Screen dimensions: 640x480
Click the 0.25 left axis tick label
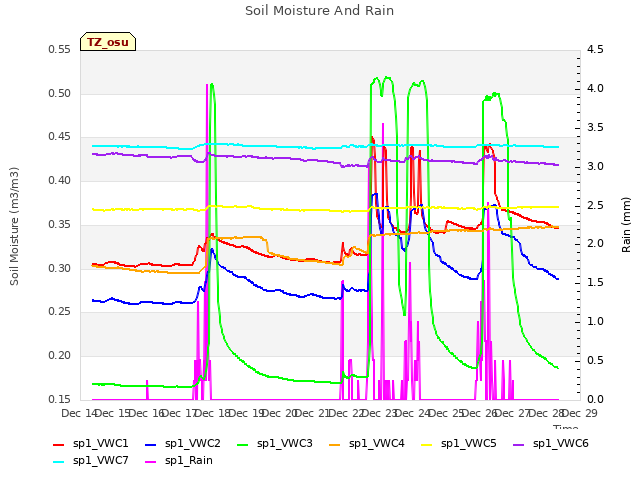click(60, 312)
